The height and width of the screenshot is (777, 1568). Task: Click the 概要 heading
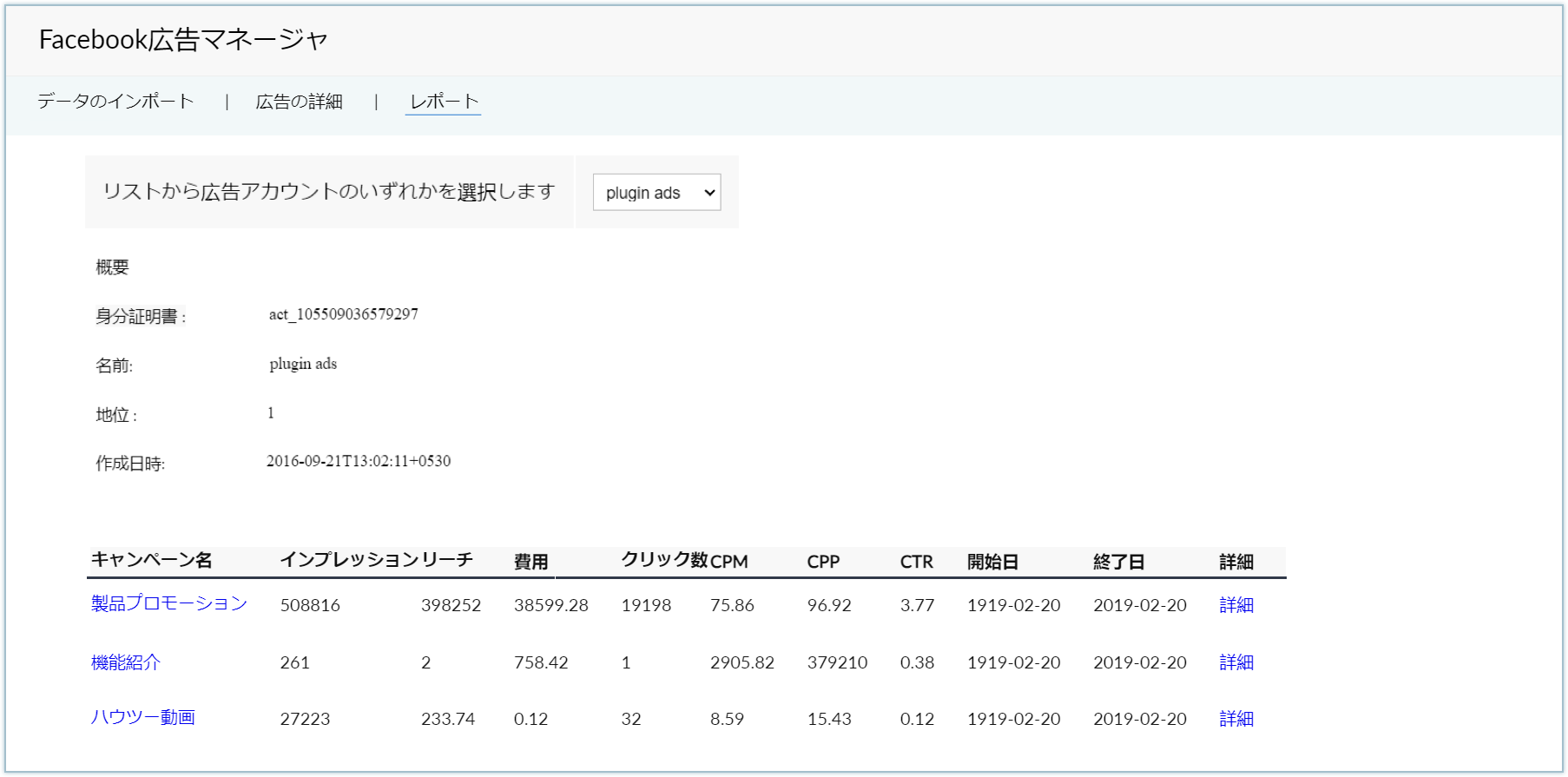[112, 267]
